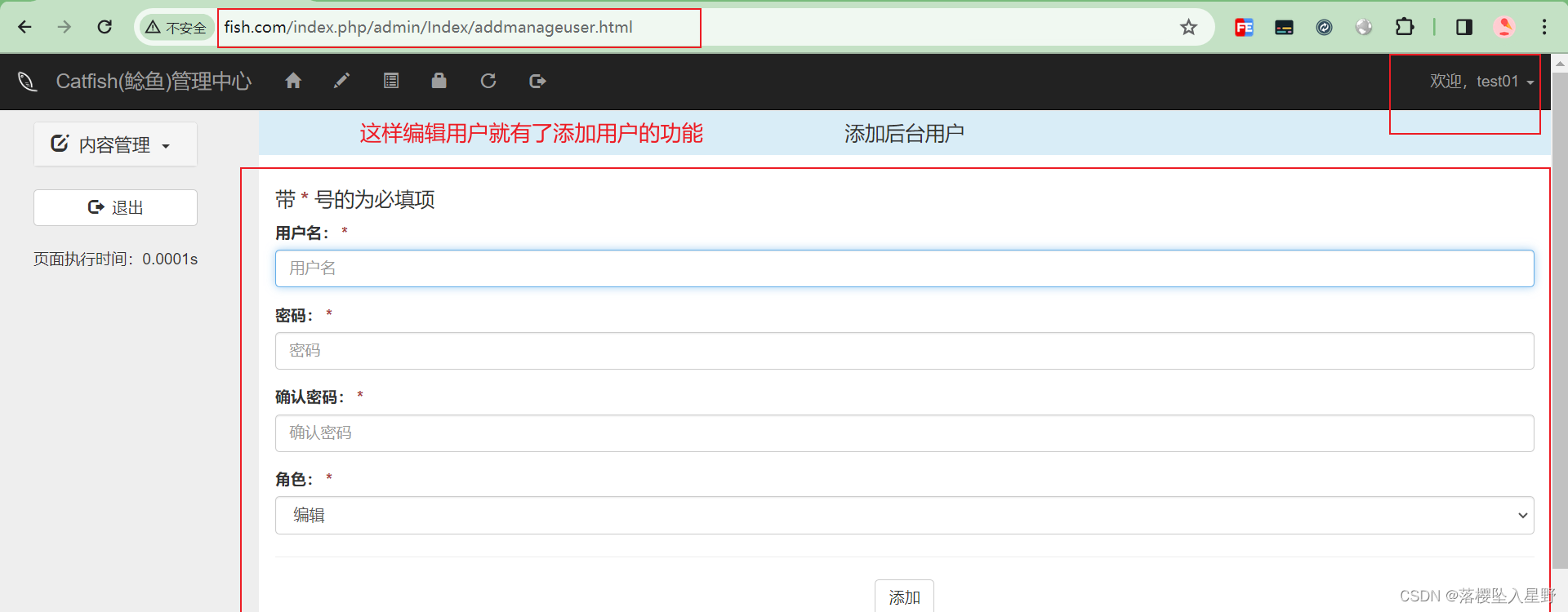This screenshot has height=612, width=1568.
Task: Click the browser back arrow
Action: (x=24, y=27)
